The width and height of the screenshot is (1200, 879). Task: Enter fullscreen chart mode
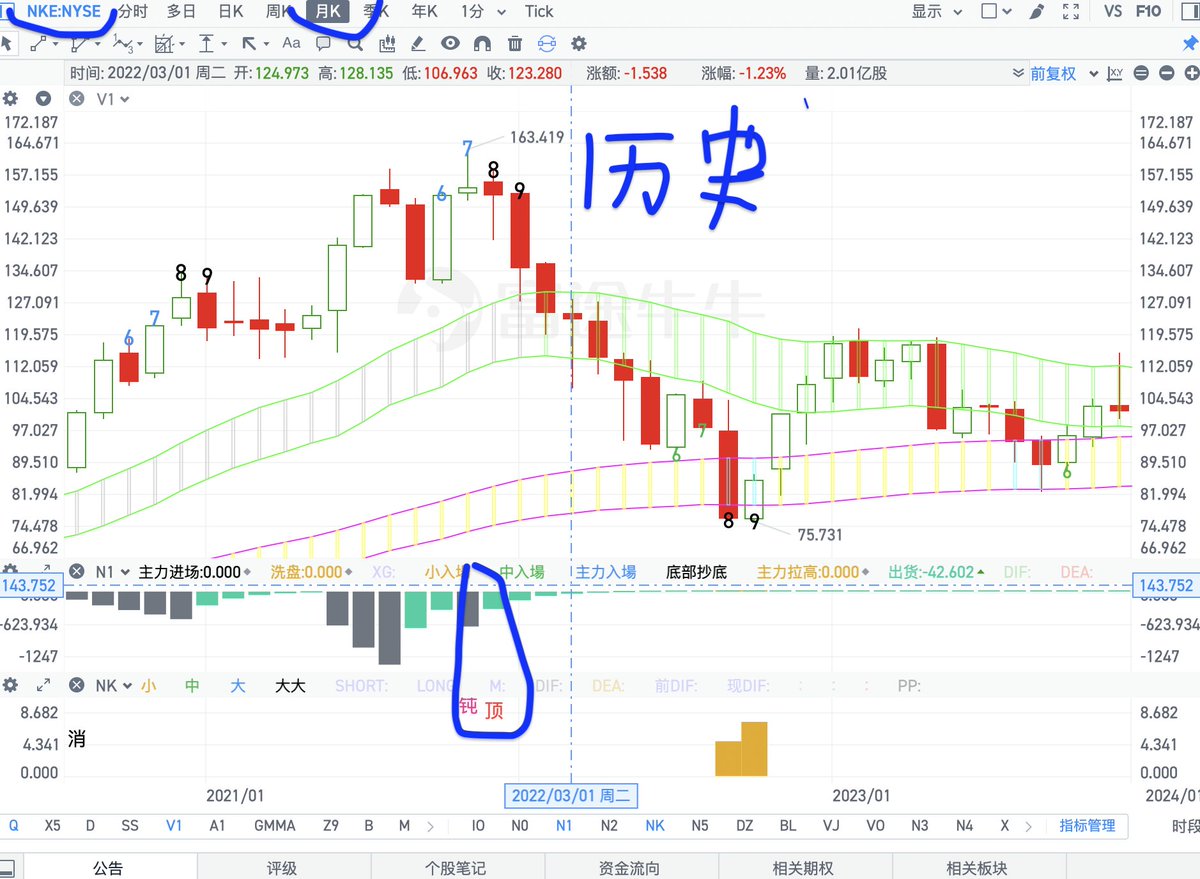(x=1072, y=11)
